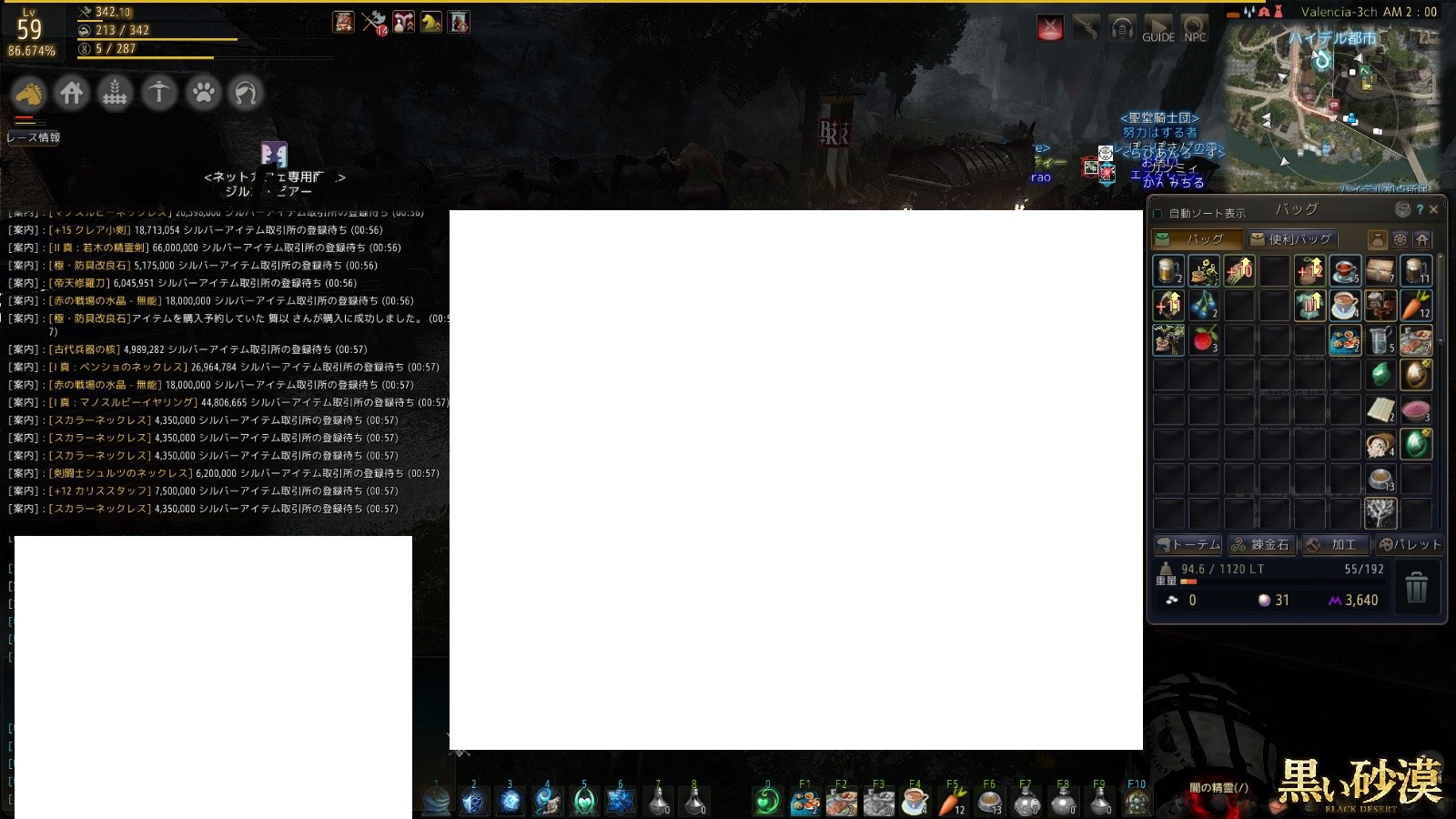
Task: Select the +12 item in bag
Action: [1310, 270]
